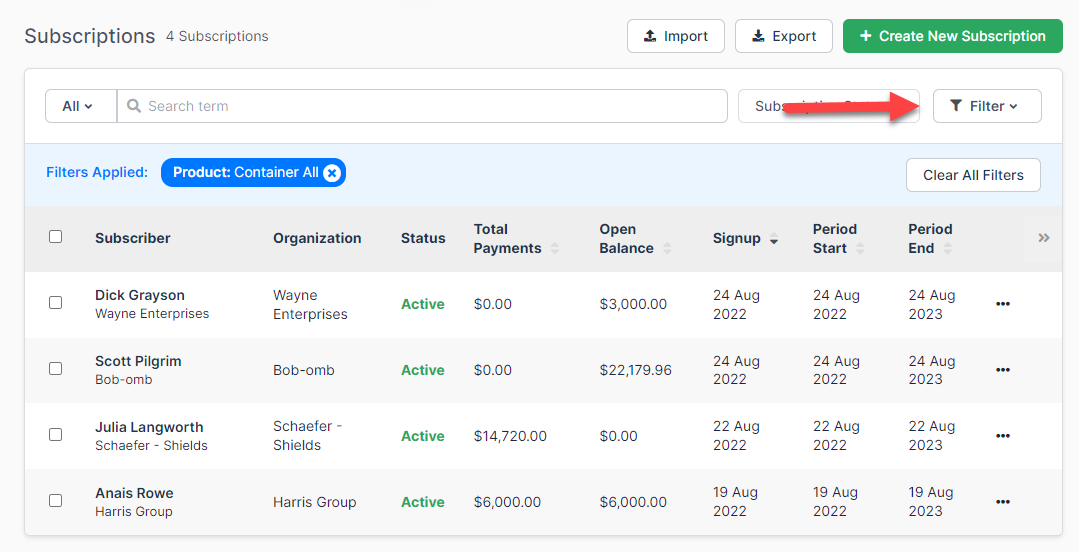Expand more columns with double-chevron icon
Viewport: 1079px width, 552px height.
click(1043, 238)
